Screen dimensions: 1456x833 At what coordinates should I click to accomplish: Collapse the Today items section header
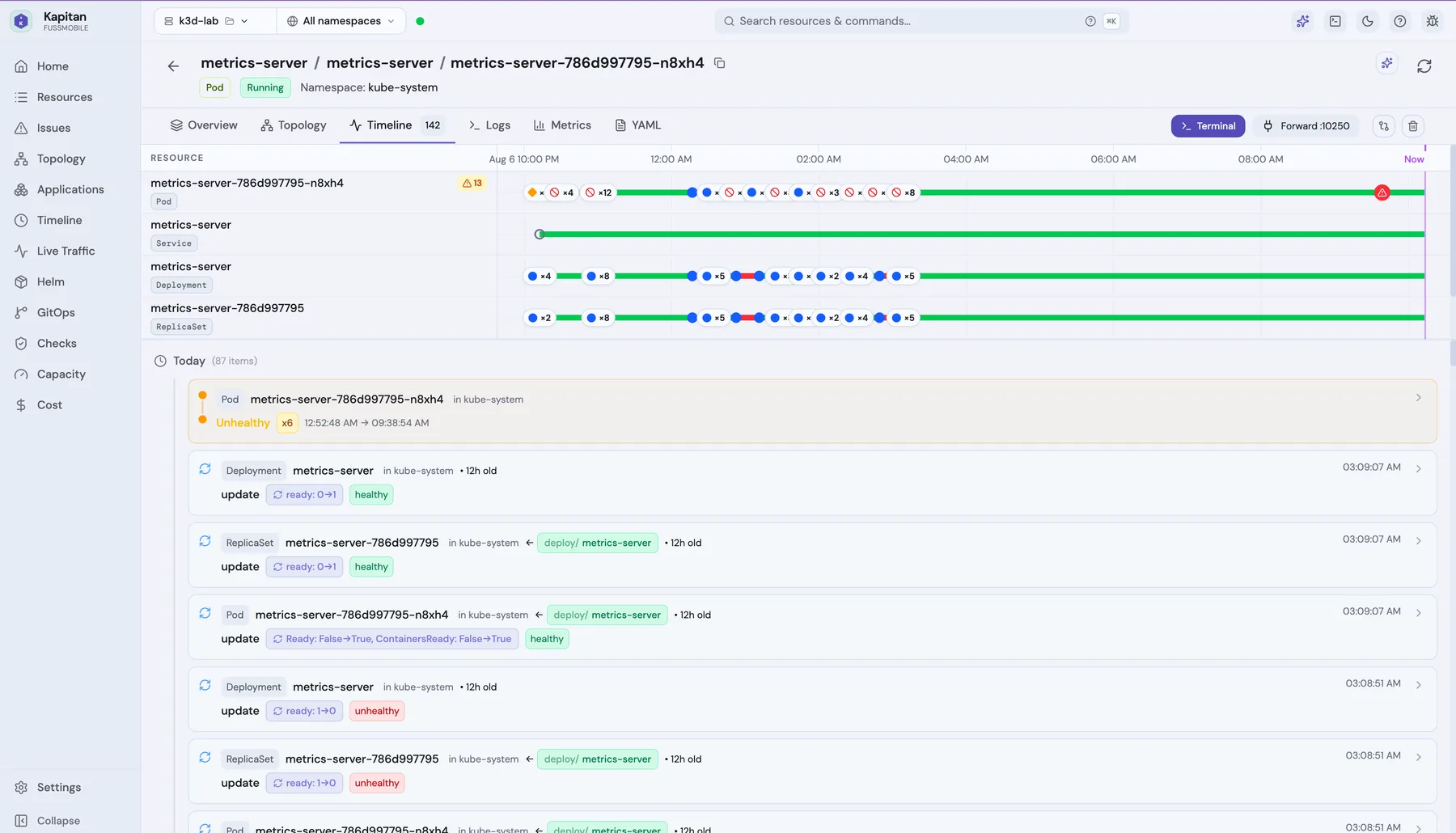click(x=205, y=361)
